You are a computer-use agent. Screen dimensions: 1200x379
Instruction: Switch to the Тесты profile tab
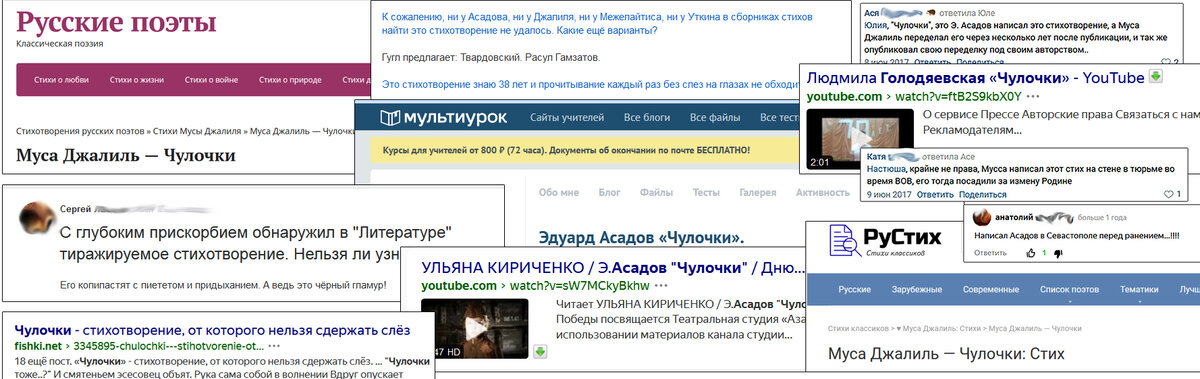click(x=706, y=192)
